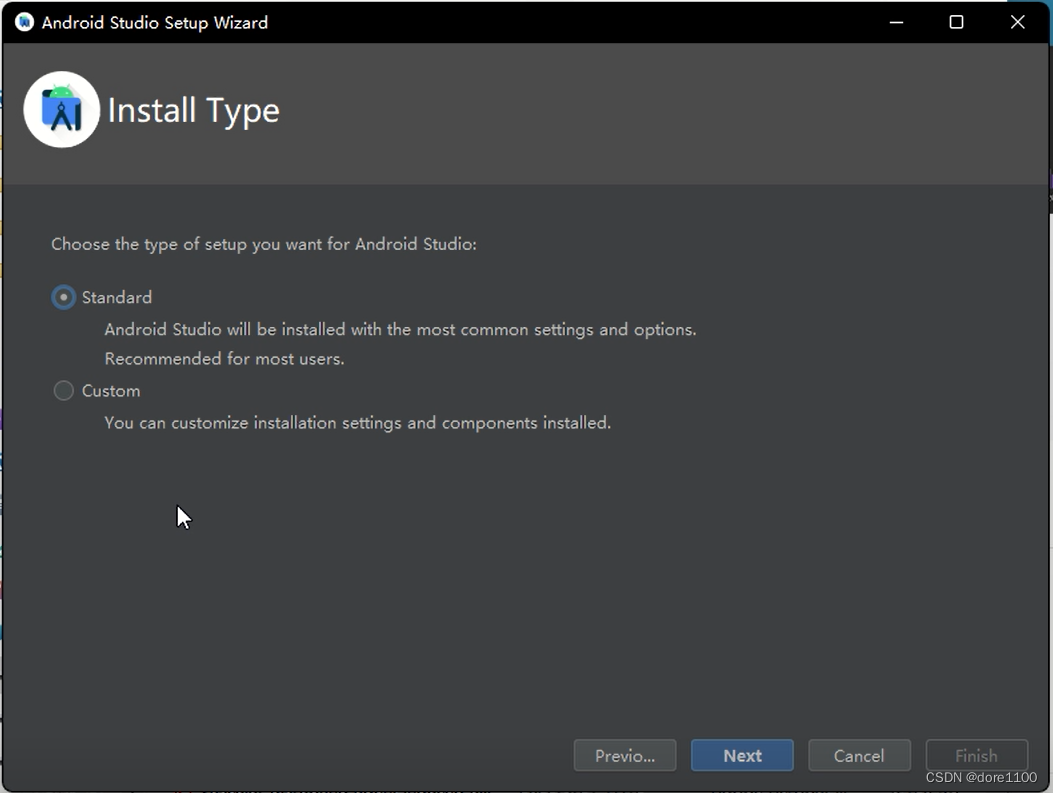The image size is (1053, 793).
Task: Click the 'Install Type' heading text
Action: (193, 111)
